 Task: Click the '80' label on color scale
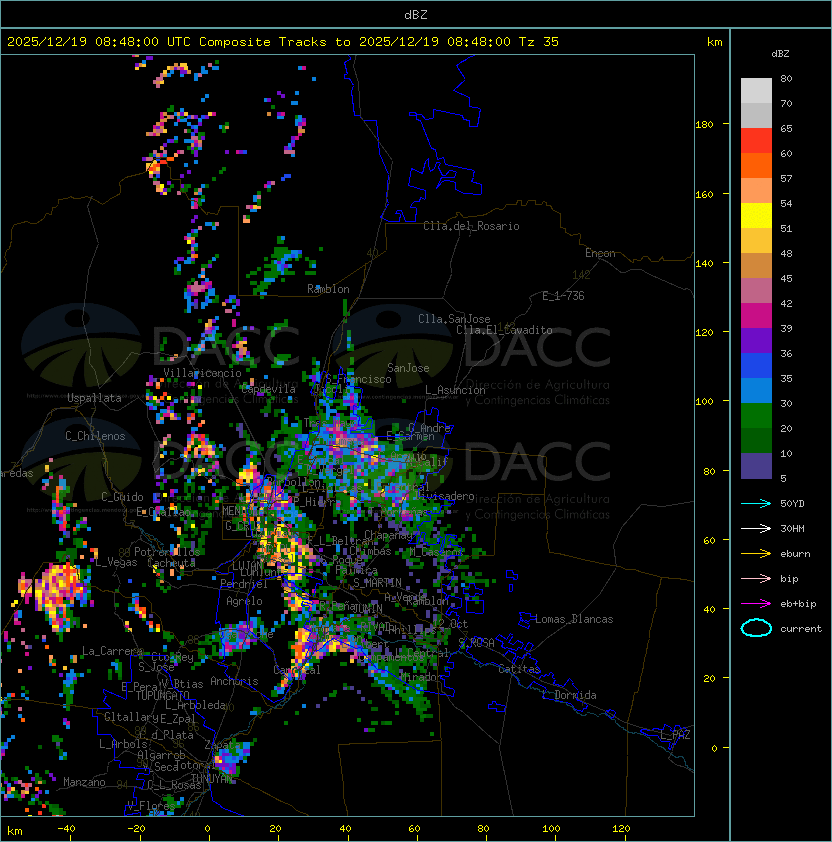[x=786, y=78]
